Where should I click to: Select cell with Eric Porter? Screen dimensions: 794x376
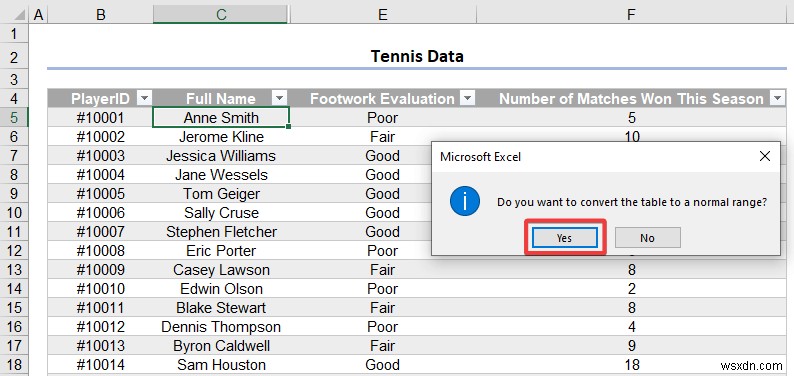221,251
